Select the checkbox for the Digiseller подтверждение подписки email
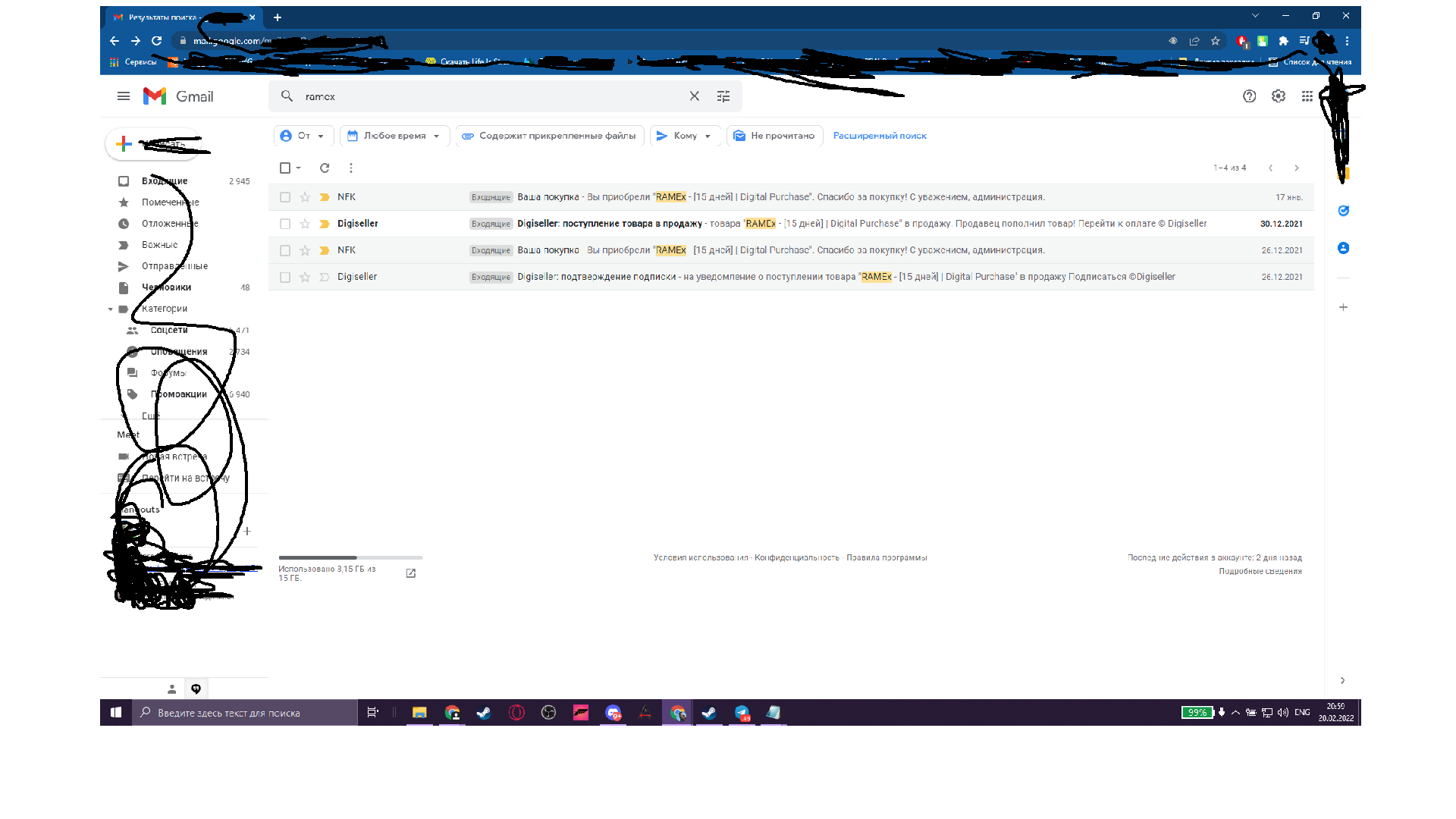 [285, 278]
